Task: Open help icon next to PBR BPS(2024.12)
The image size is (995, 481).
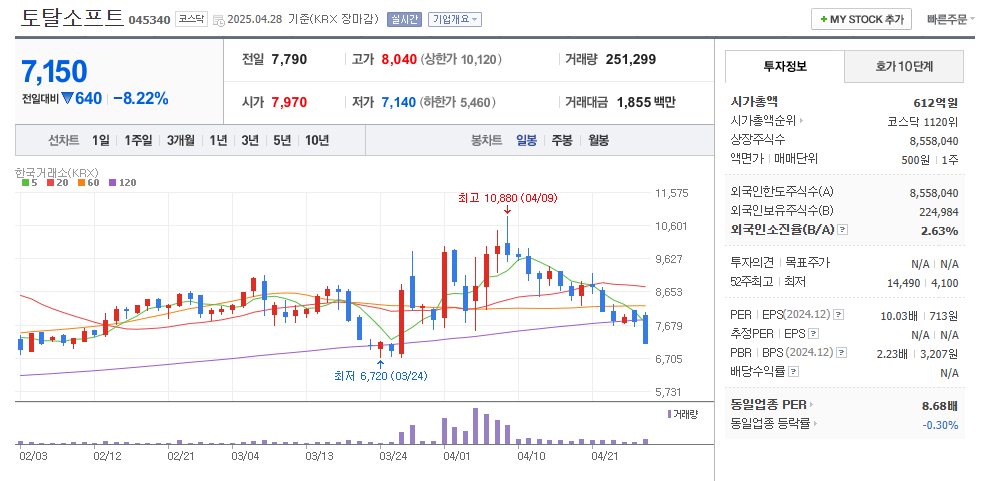Action: (x=841, y=353)
